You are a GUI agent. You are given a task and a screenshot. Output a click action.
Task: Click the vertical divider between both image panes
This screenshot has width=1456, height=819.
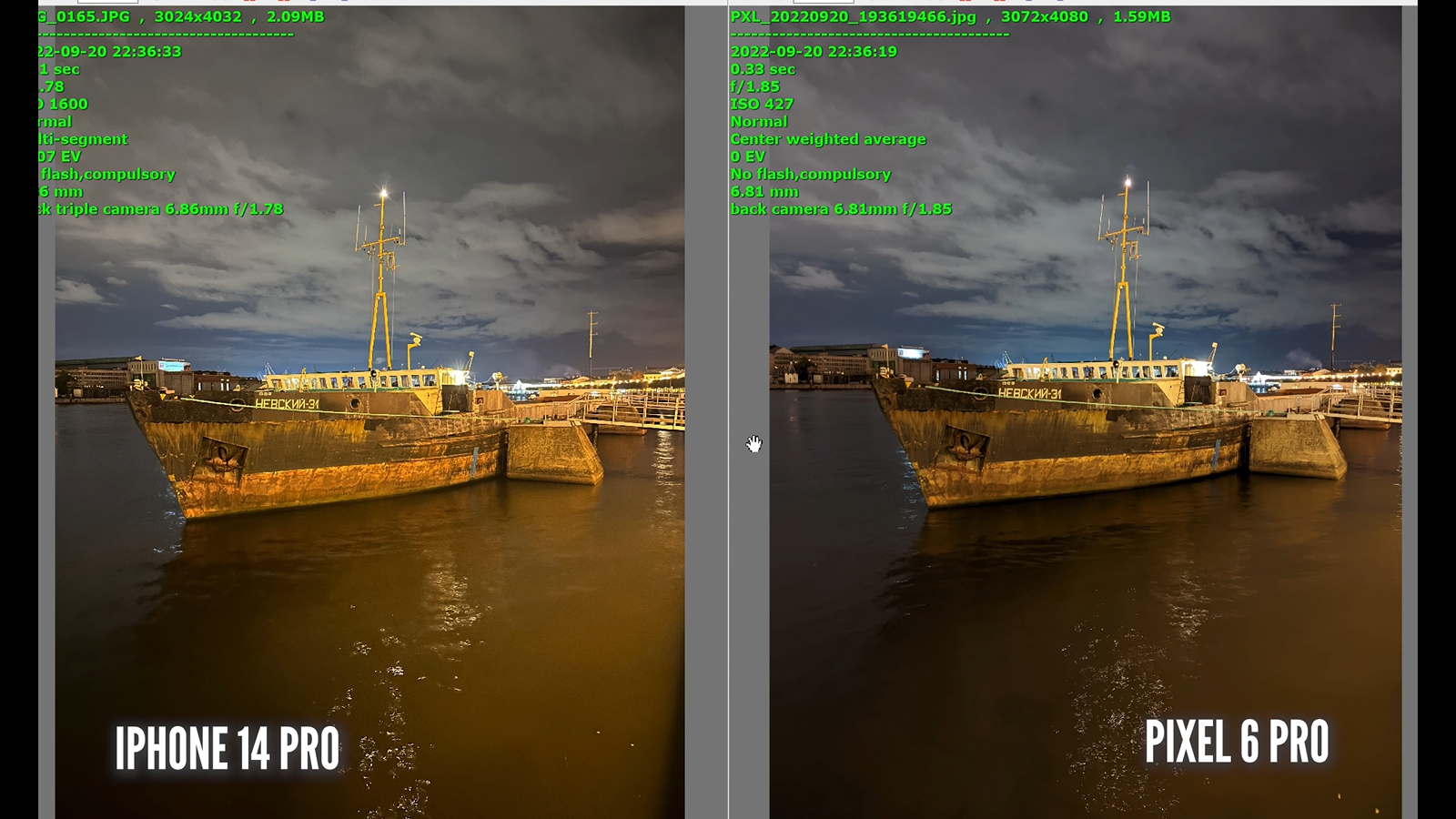click(x=728, y=409)
